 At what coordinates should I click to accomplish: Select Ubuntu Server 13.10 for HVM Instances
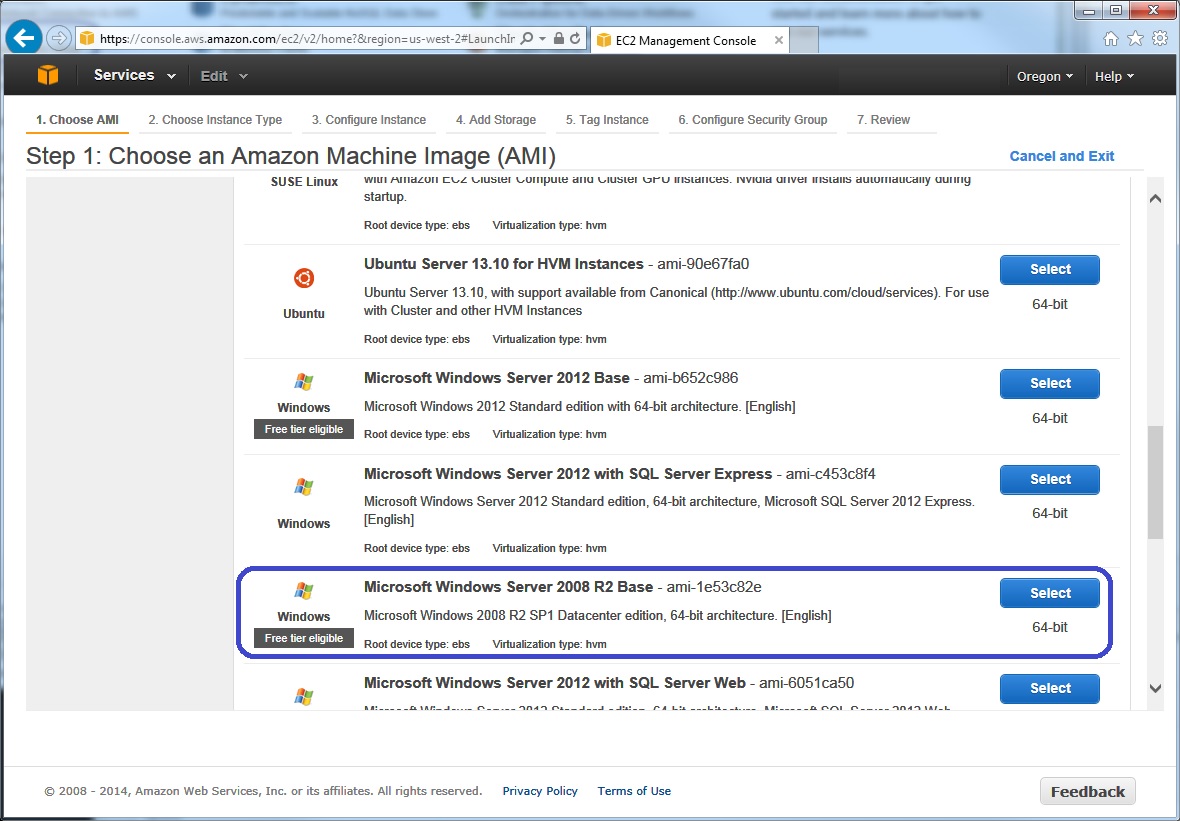1050,269
